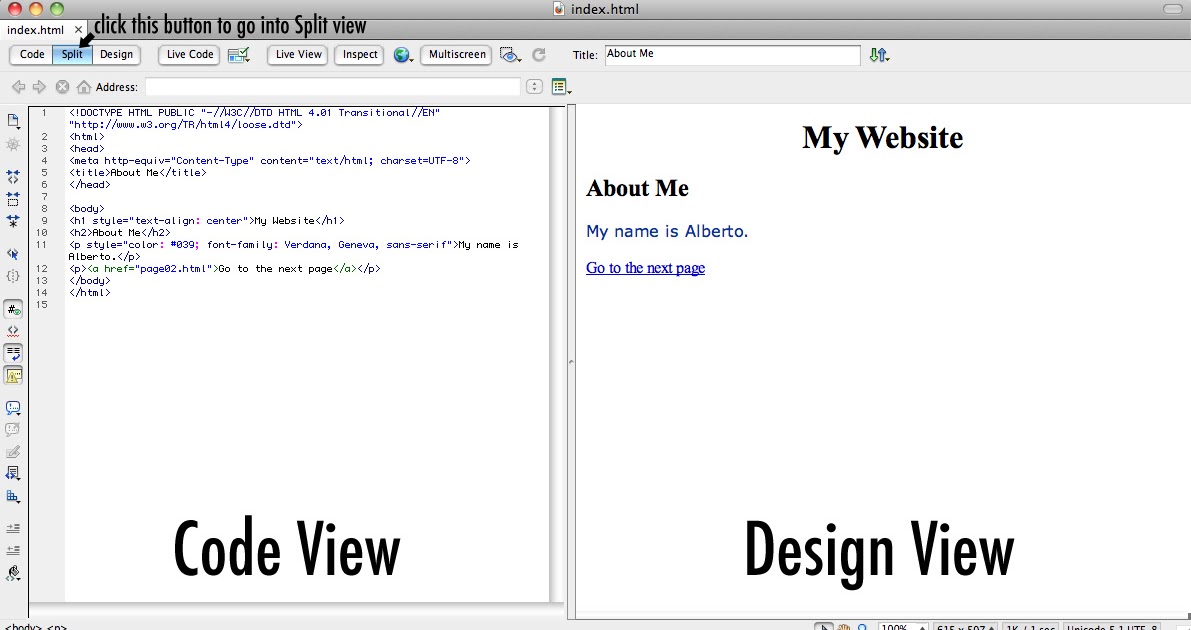Click the Balance Braces icon
This screenshot has height=630, width=1191.
coord(13,276)
